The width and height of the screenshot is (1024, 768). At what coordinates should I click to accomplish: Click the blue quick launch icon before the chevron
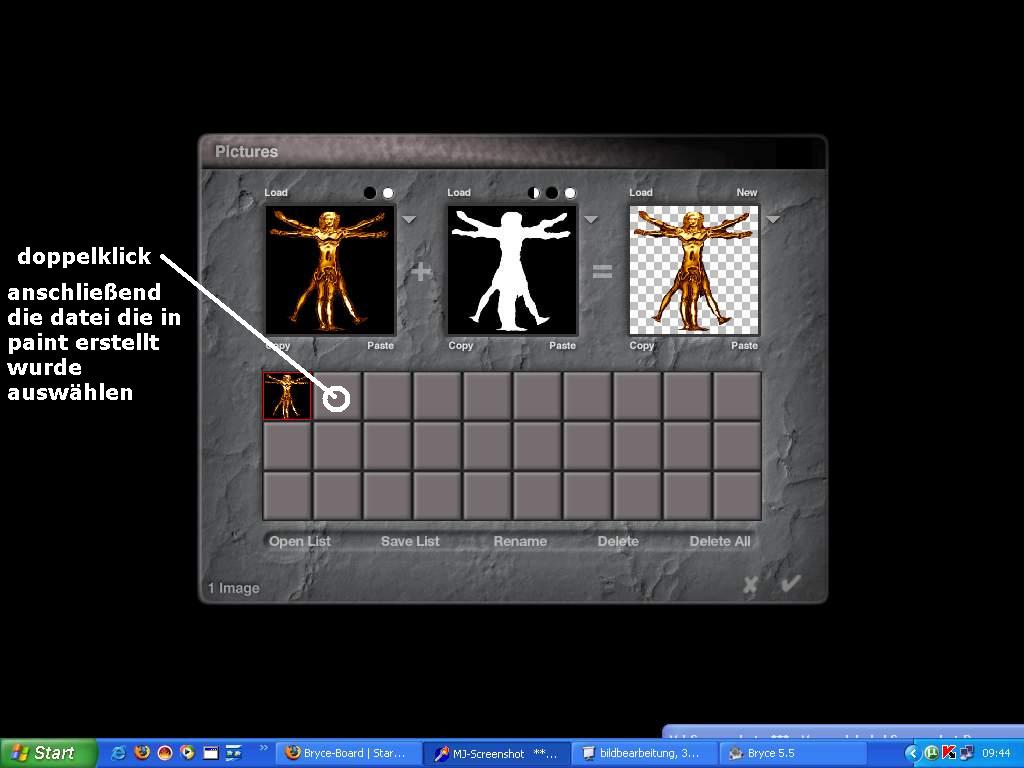coord(234,753)
